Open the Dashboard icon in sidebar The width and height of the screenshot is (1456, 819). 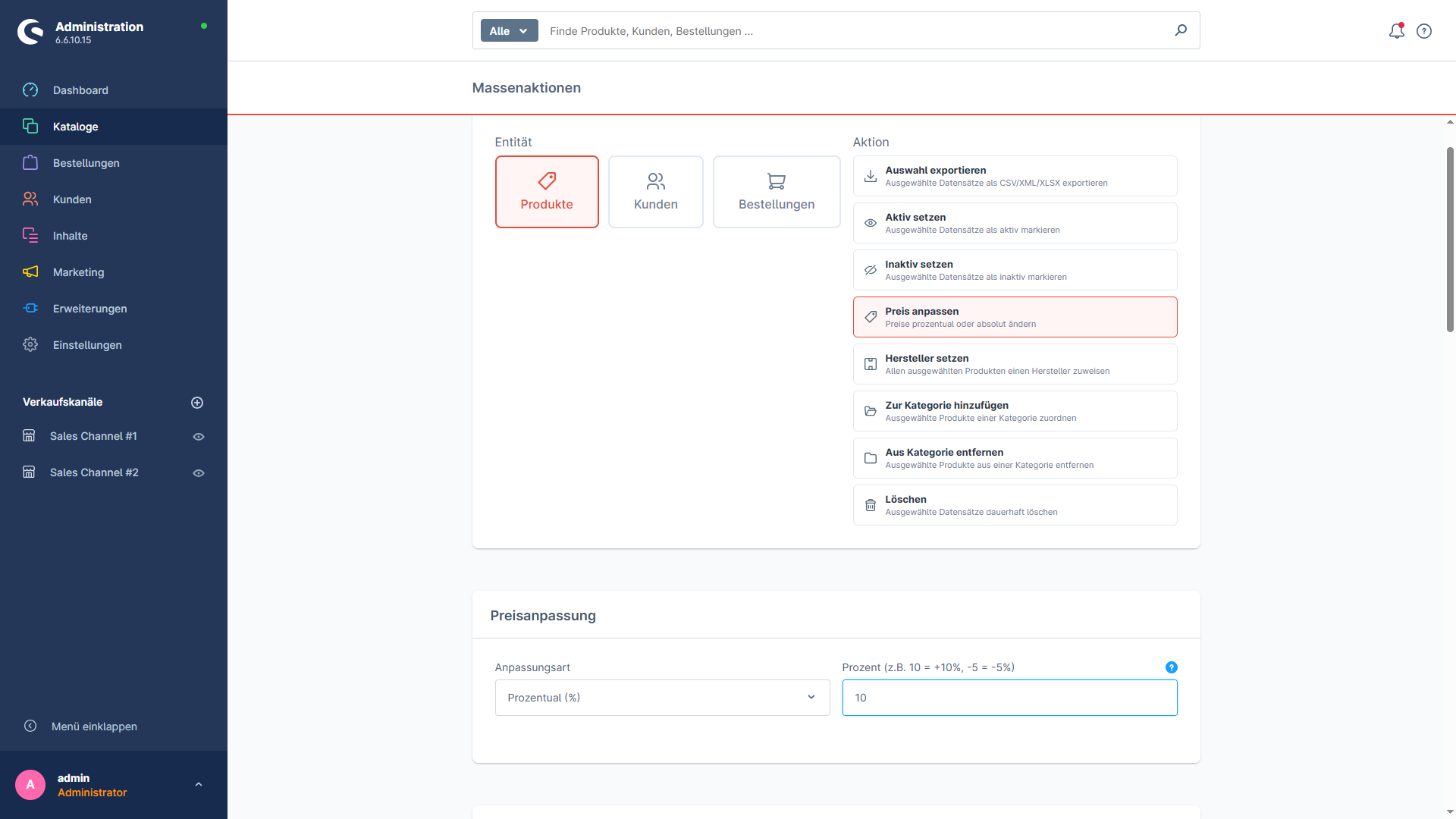point(30,90)
